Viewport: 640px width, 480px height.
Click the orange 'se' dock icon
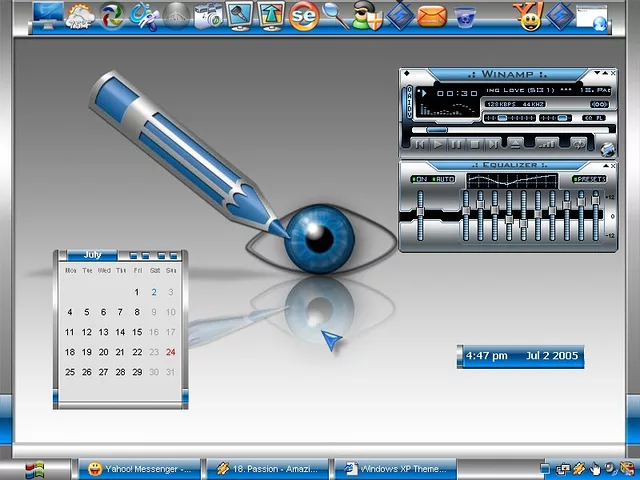304,16
